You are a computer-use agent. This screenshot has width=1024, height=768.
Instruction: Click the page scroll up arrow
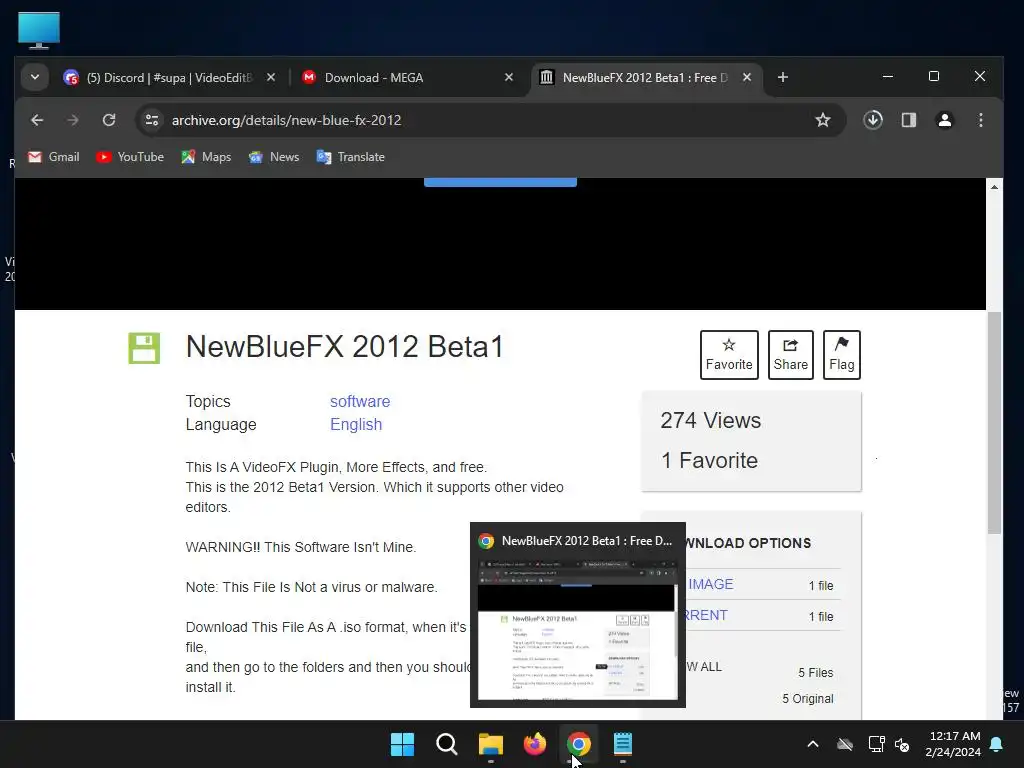pyautogui.click(x=994, y=187)
